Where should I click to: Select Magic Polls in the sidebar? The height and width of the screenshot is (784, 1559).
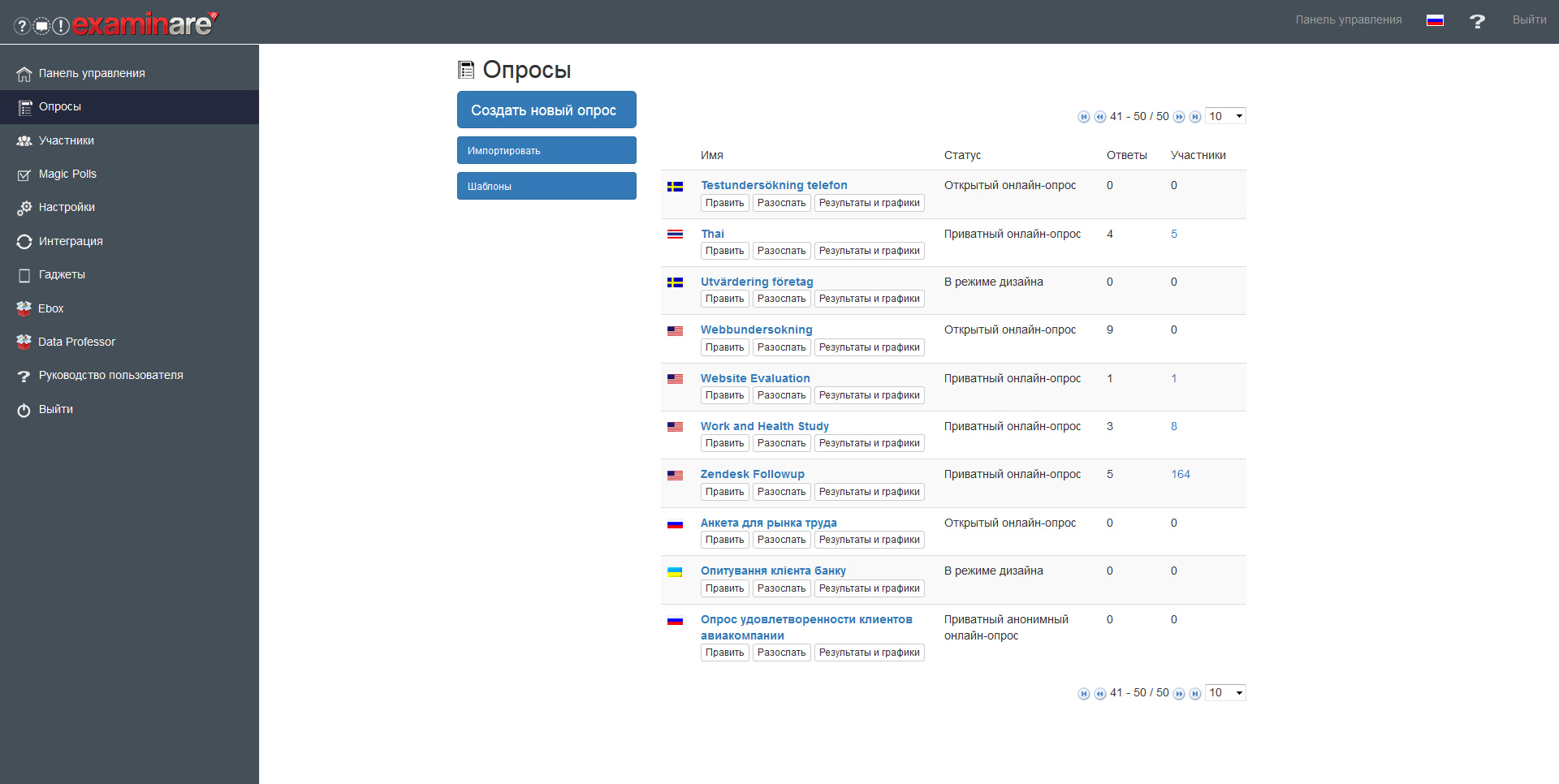point(68,174)
